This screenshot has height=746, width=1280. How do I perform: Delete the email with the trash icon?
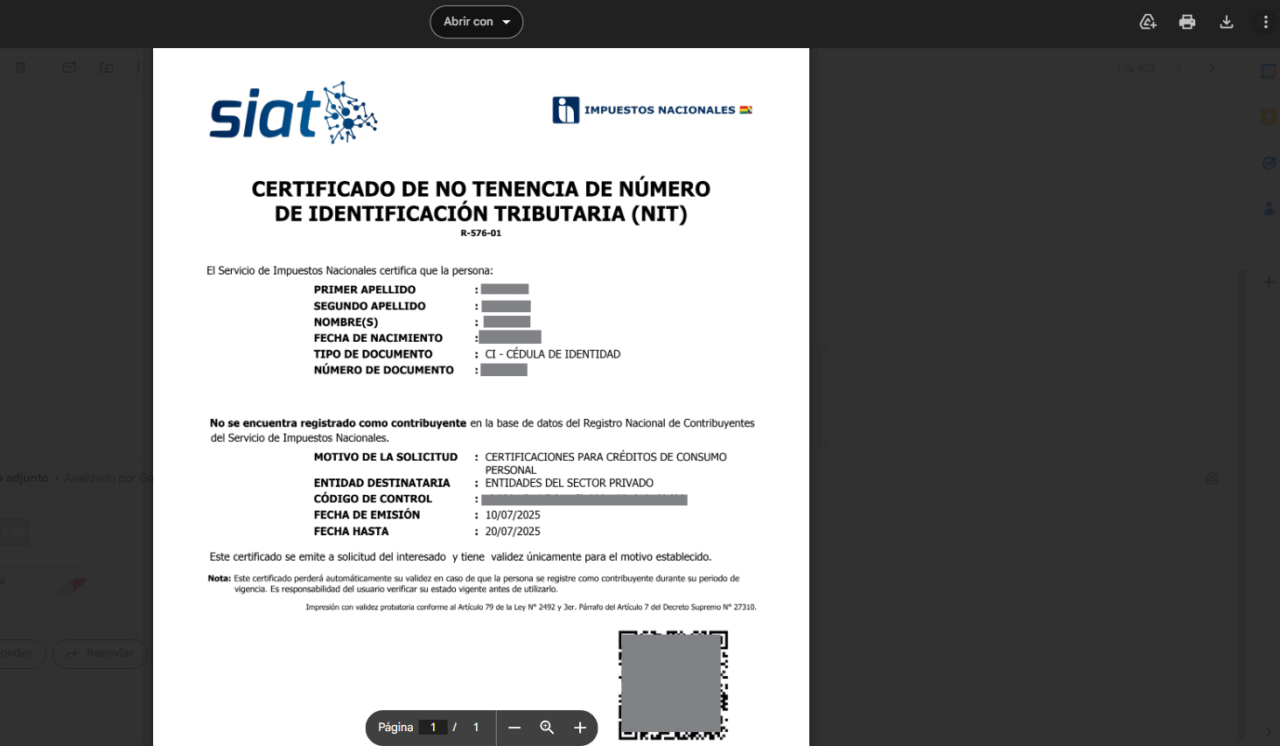coord(20,67)
